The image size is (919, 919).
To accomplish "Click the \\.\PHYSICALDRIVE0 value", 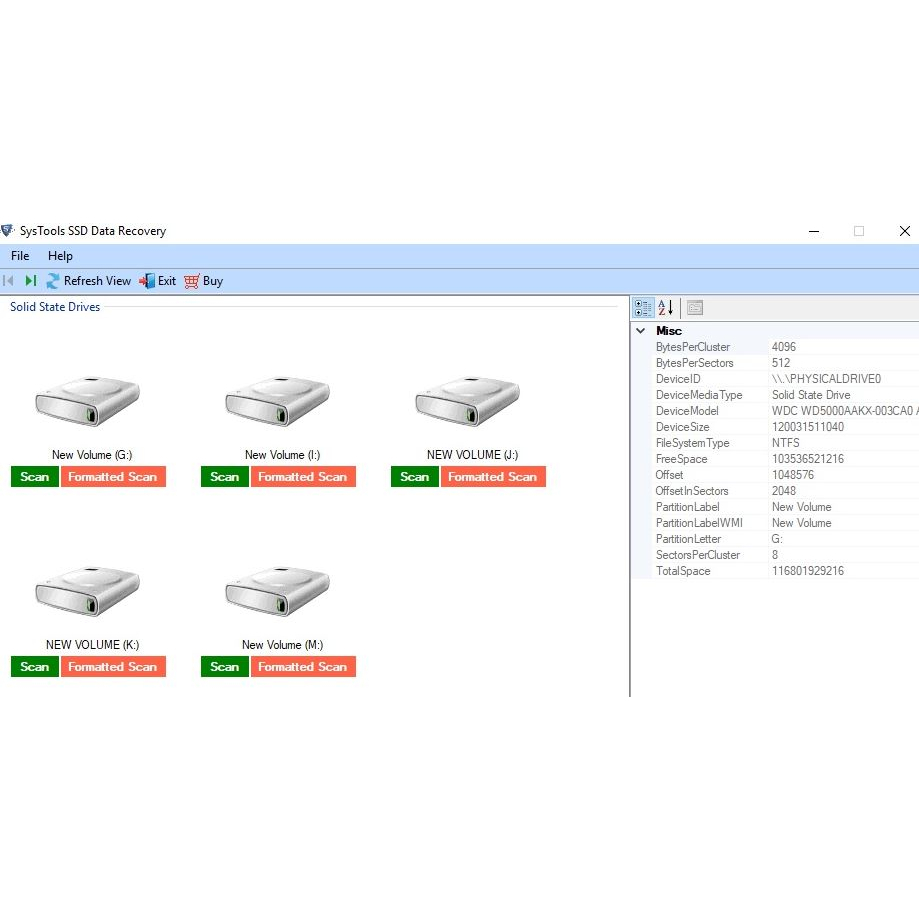I will click(x=826, y=379).
